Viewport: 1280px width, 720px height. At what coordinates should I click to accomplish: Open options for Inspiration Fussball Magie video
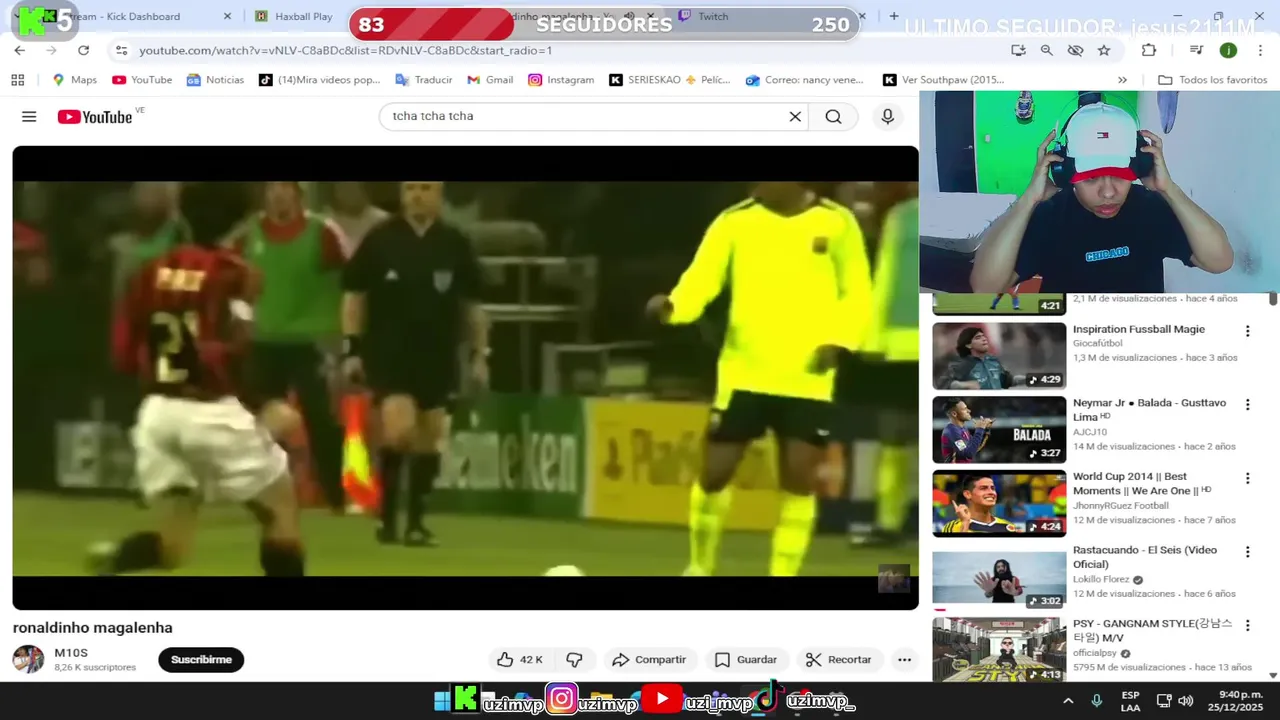1247,331
